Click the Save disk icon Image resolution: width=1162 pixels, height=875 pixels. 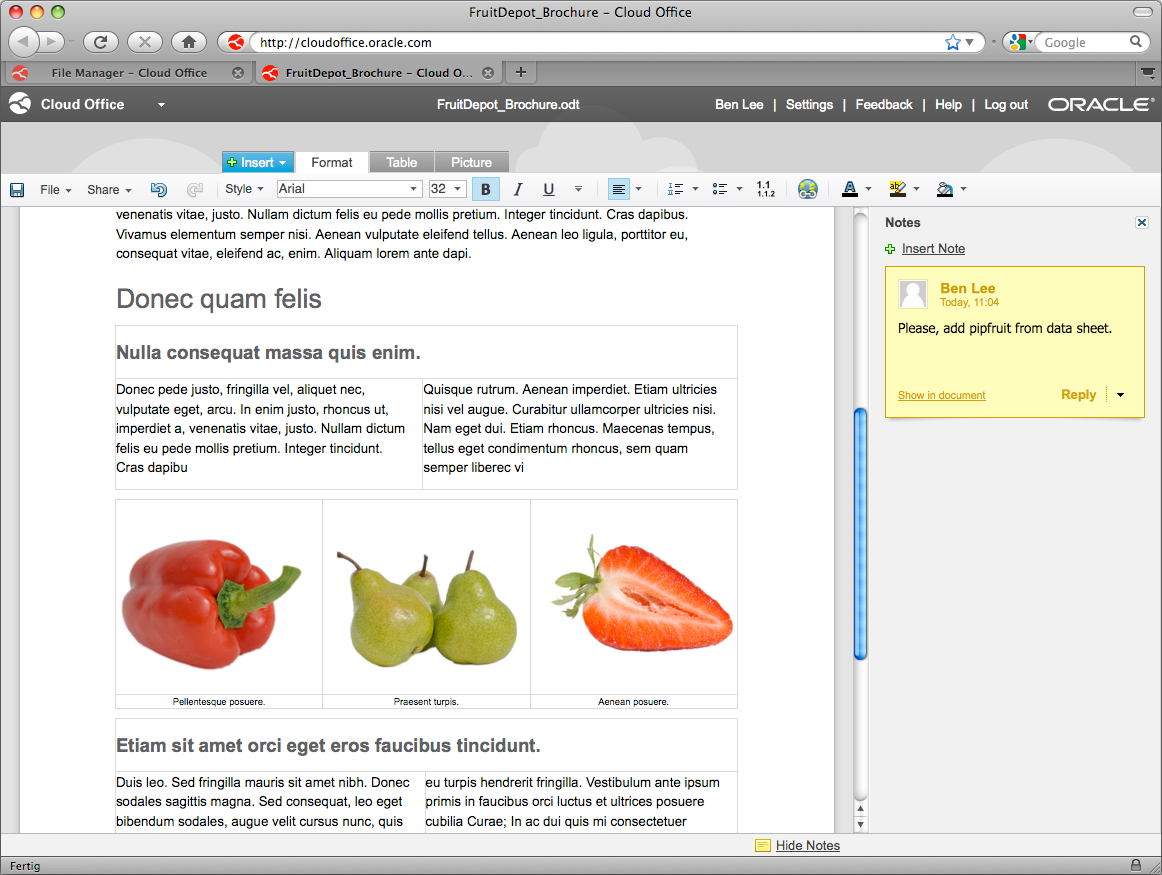pyautogui.click(x=17, y=190)
